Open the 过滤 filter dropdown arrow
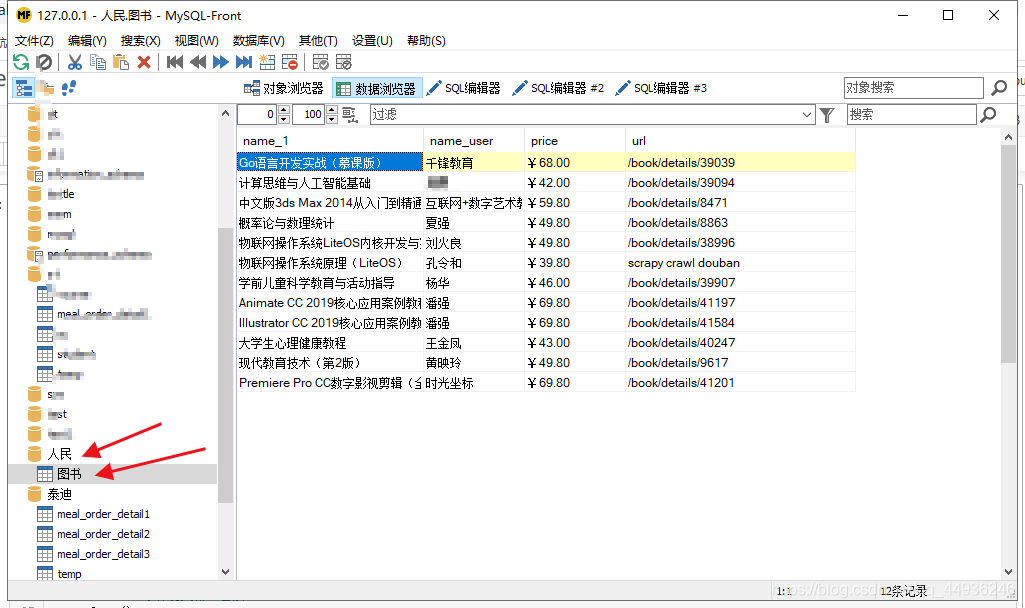This screenshot has width=1025, height=608. click(807, 115)
